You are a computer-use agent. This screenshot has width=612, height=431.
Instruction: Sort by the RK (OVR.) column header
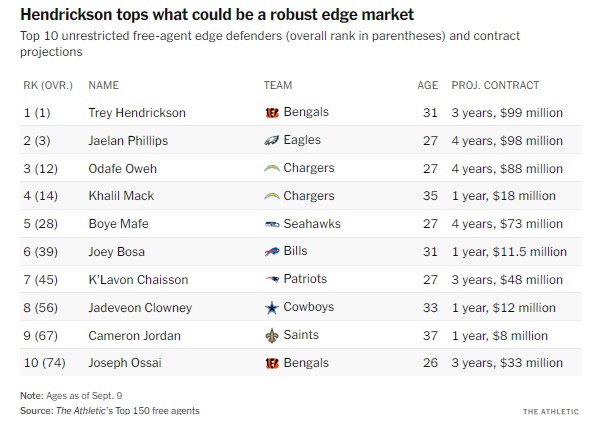[47, 85]
